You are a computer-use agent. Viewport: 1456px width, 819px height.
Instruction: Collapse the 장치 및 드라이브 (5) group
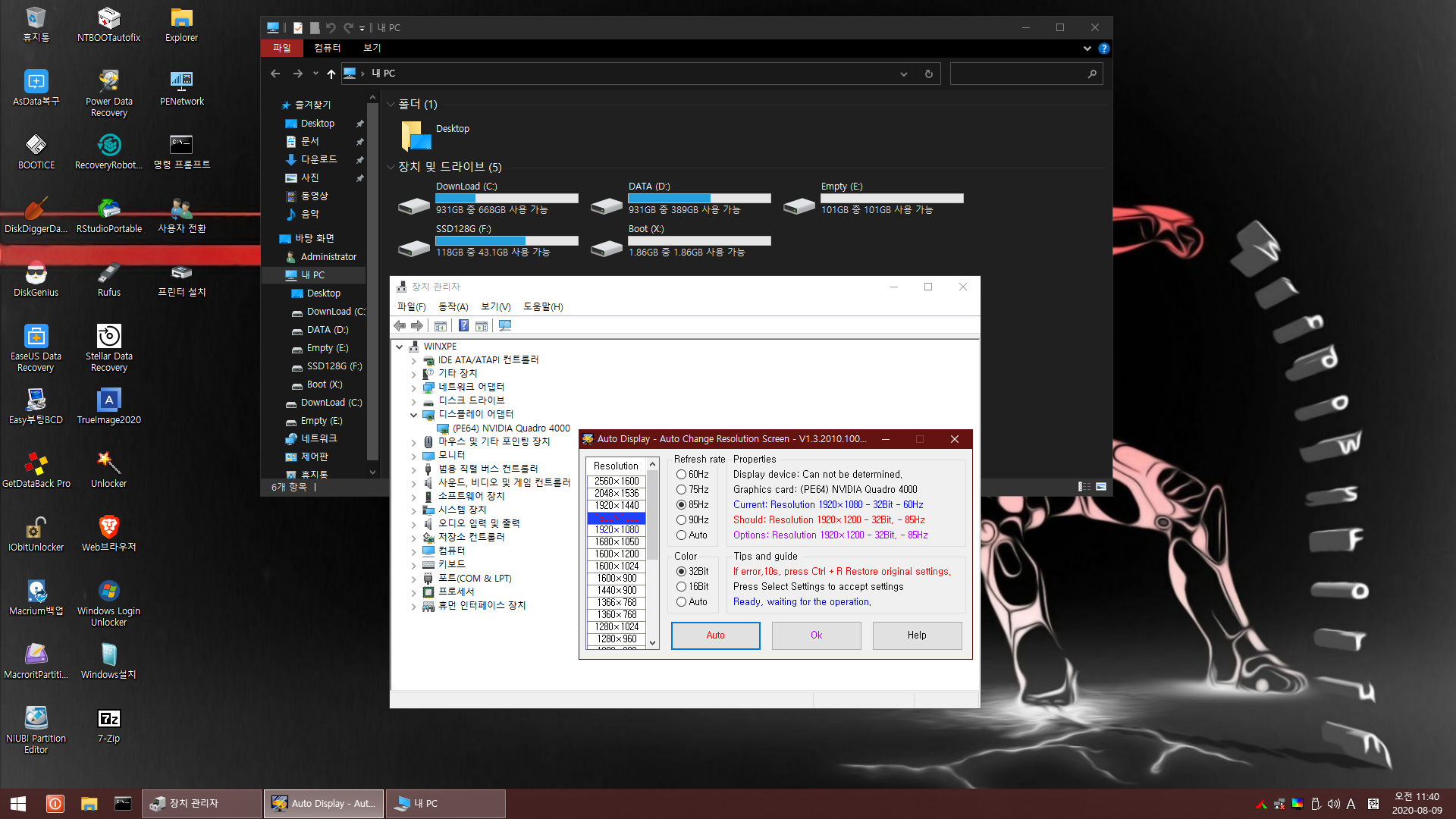[x=391, y=167]
